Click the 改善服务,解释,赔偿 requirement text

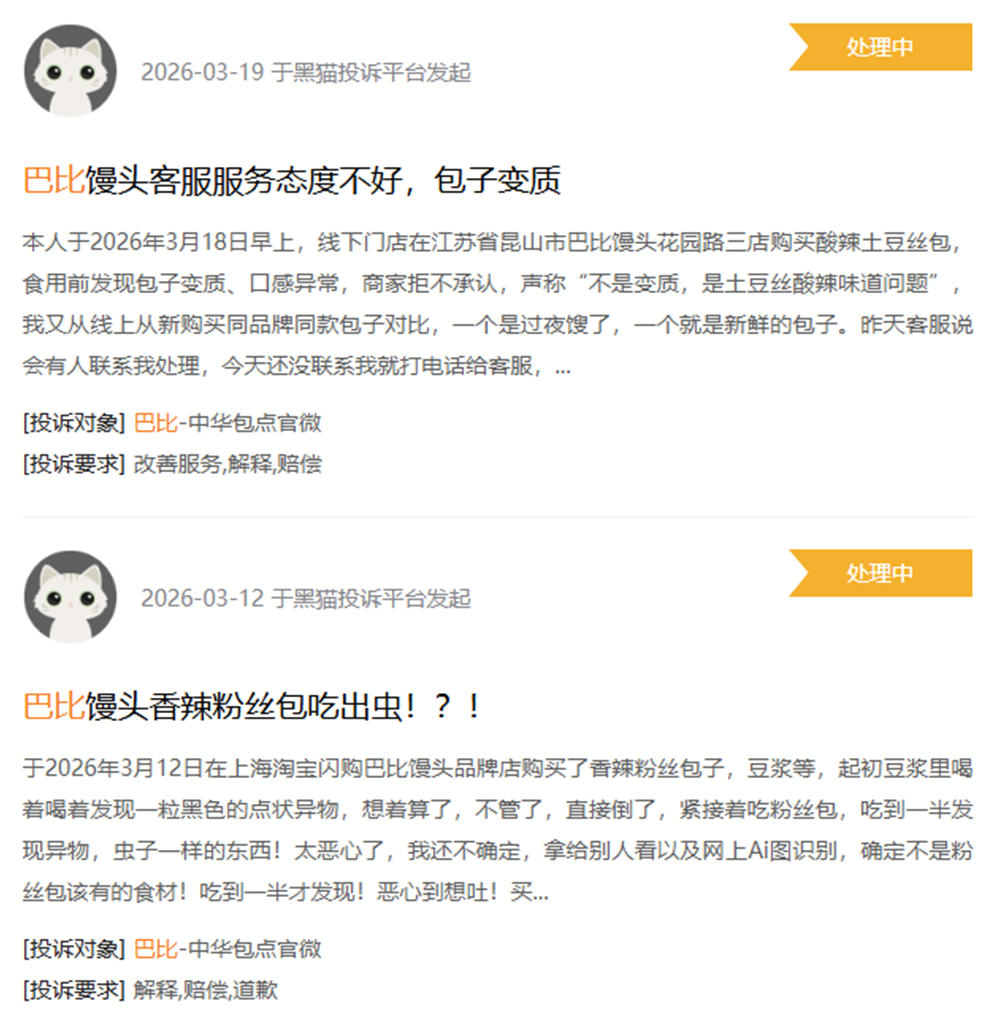click(x=227, y=464)
